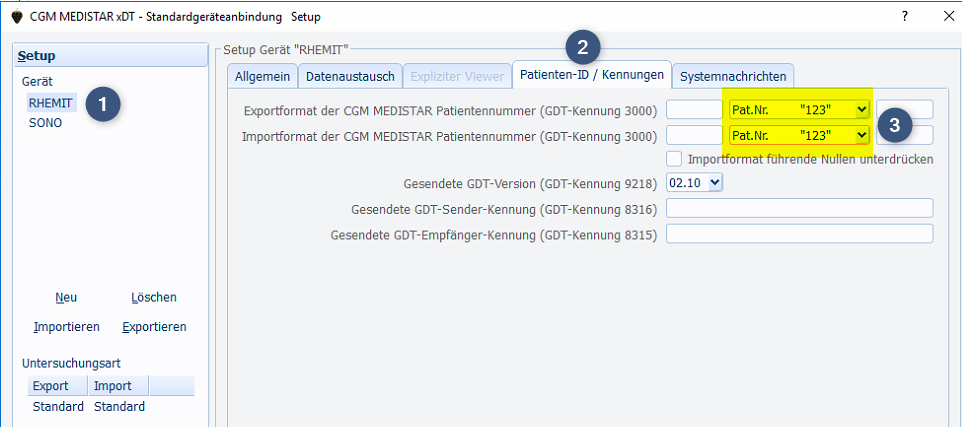Click the CGM MEDISTAR app icon in title bar

(x=16, y=17)
